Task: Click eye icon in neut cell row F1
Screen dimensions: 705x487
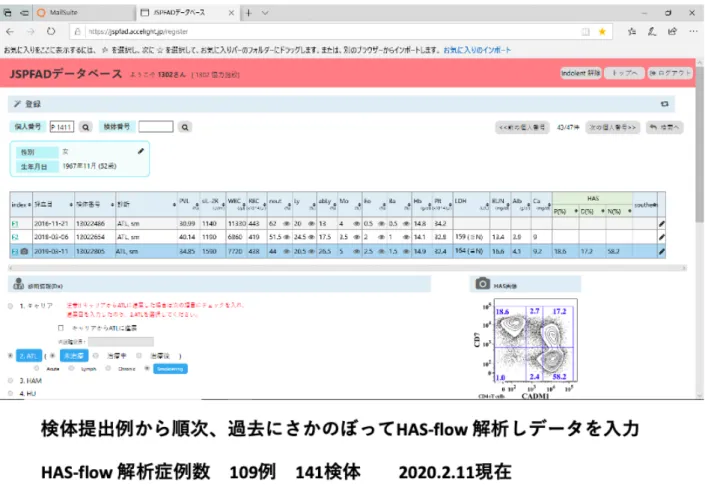Action: click(x=286, y=223)
